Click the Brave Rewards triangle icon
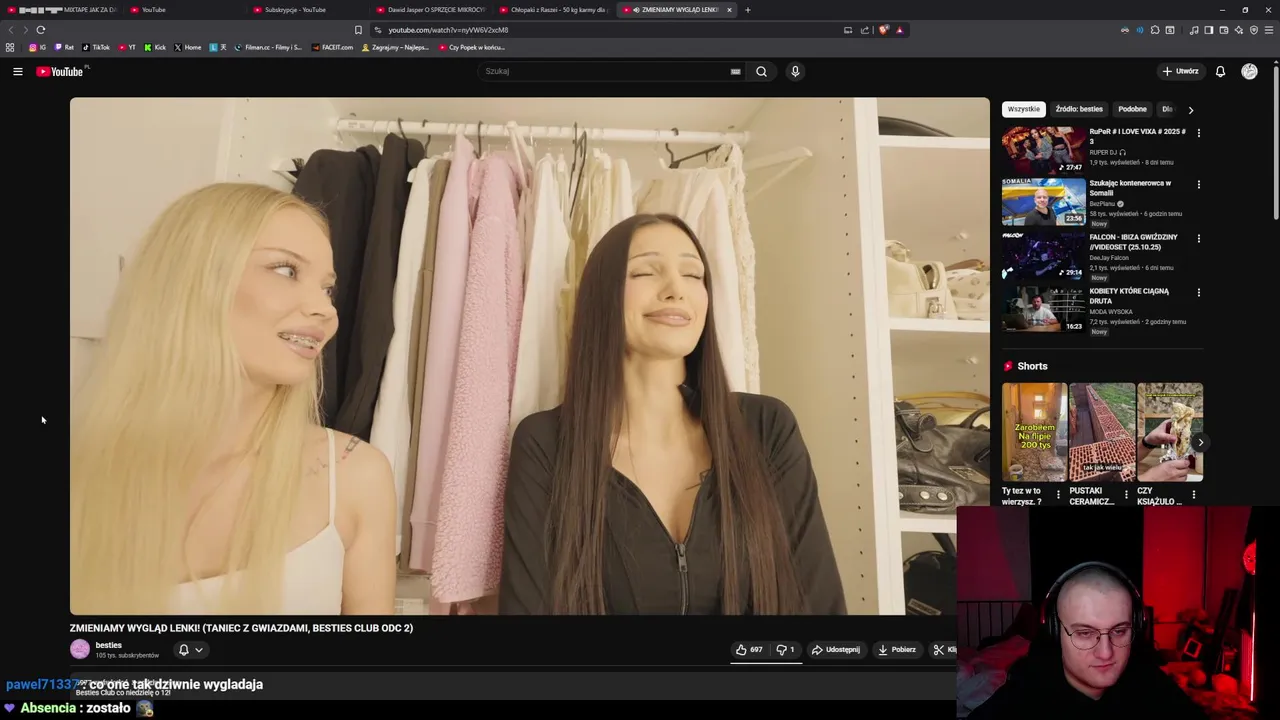 point(899,30)
